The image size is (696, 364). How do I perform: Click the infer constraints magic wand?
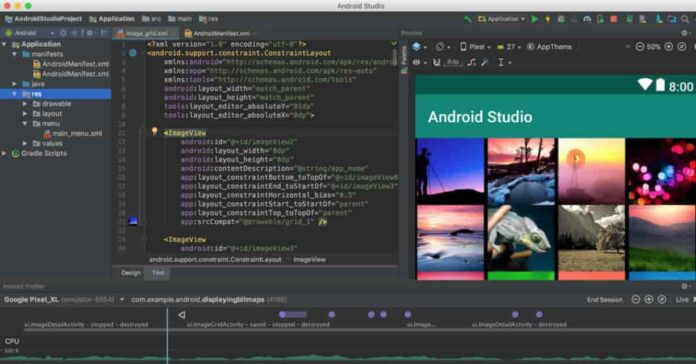(485, 63)
